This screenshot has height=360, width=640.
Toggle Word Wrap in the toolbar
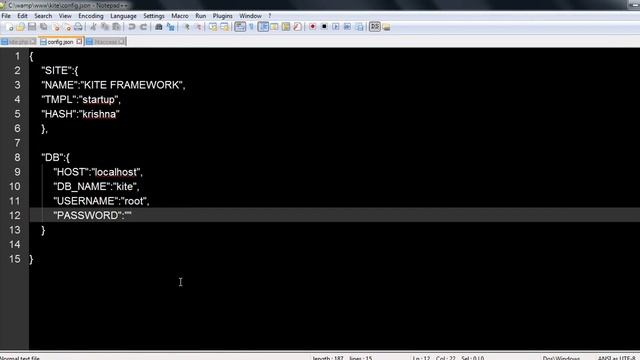click(x=240, y=27)
